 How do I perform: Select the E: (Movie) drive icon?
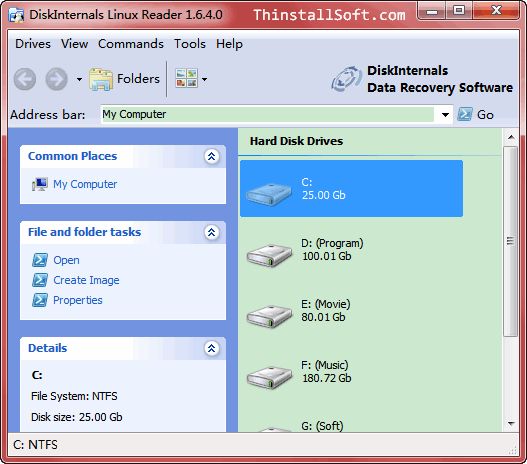[269, 317]
